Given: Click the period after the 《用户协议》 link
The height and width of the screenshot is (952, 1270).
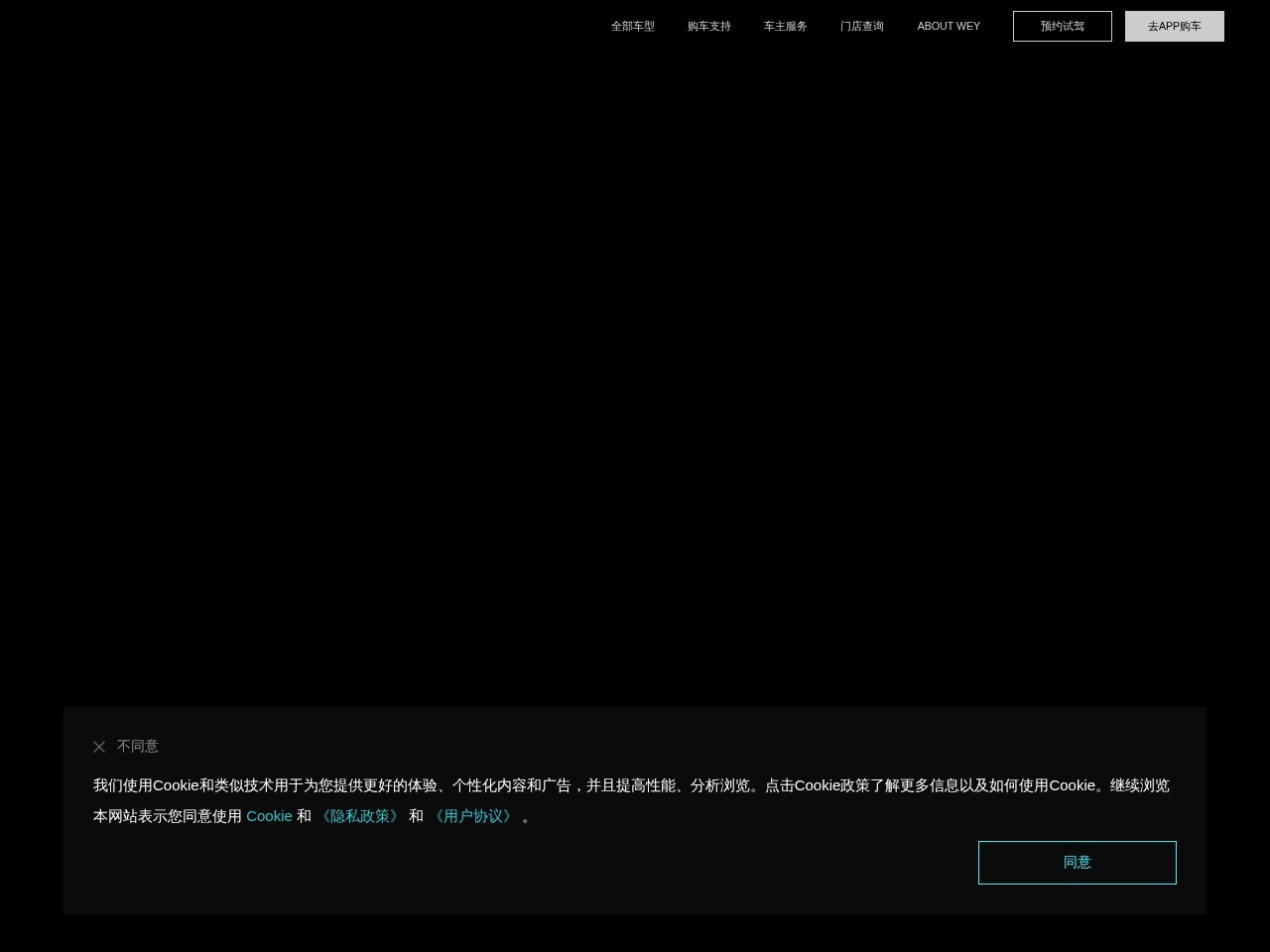Looking at the screenshot, I should tap(526, 816).
